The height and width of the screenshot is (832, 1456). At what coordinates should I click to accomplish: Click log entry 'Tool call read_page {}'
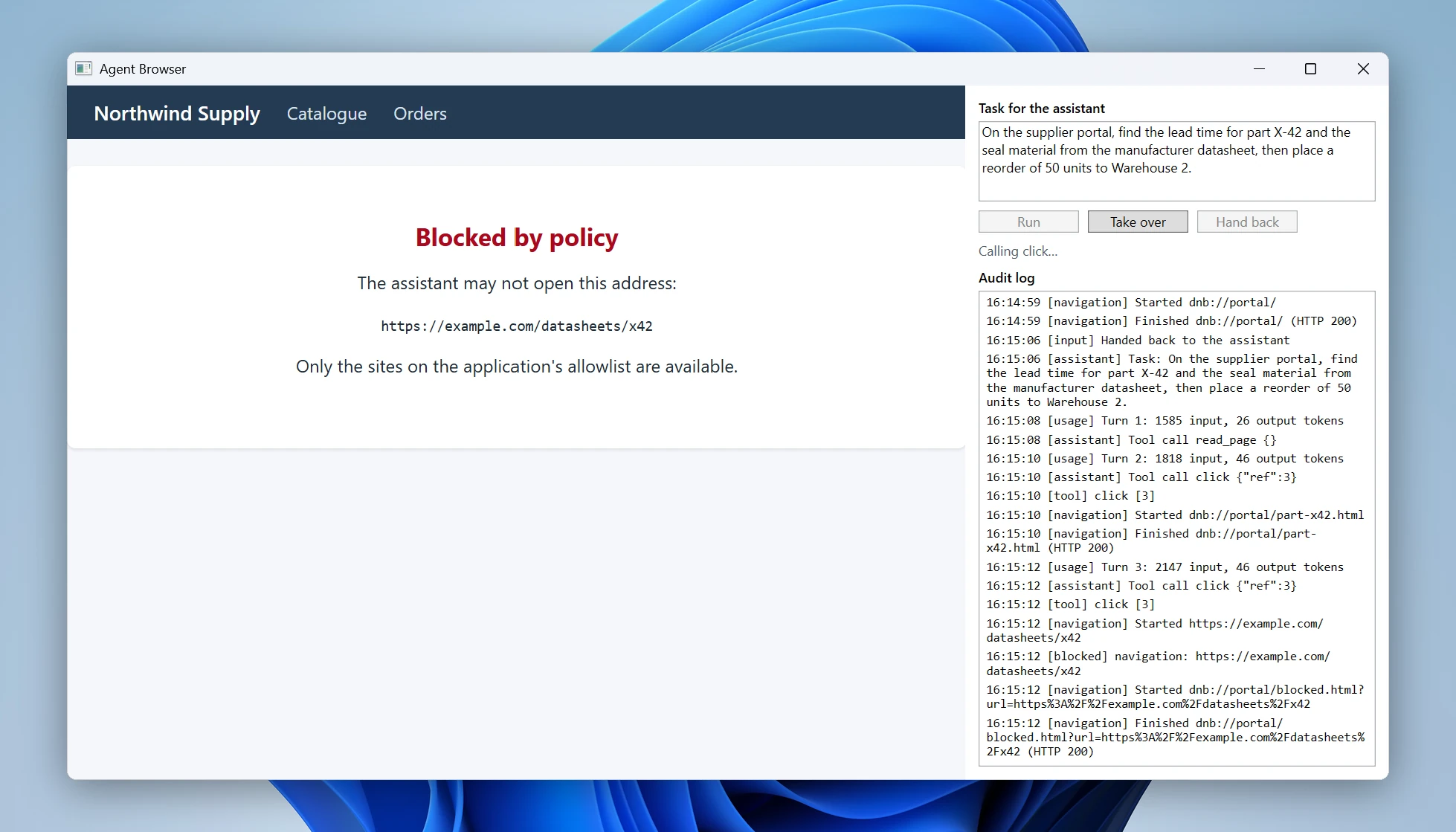click(x=1130, y=439)
